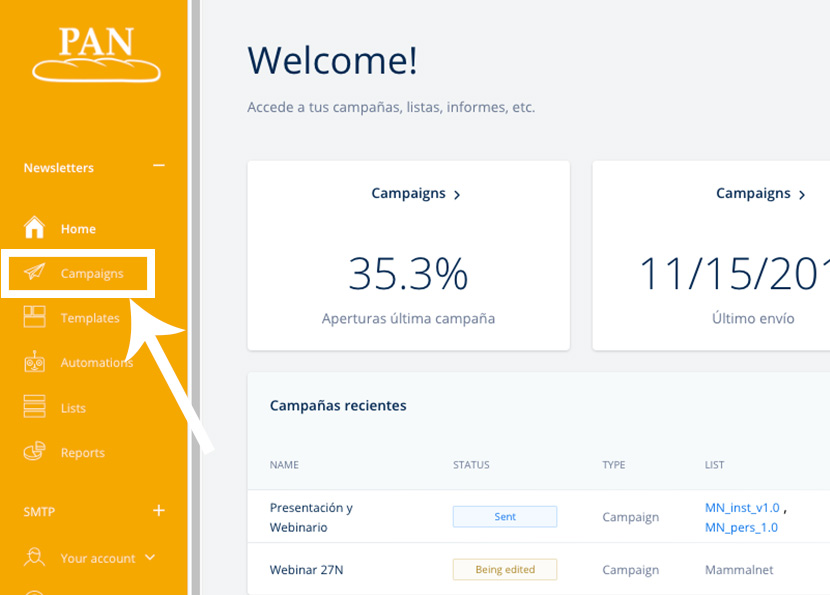
Task: Open the MN_inst_v1.0 list link
Action: coord(741,508)
